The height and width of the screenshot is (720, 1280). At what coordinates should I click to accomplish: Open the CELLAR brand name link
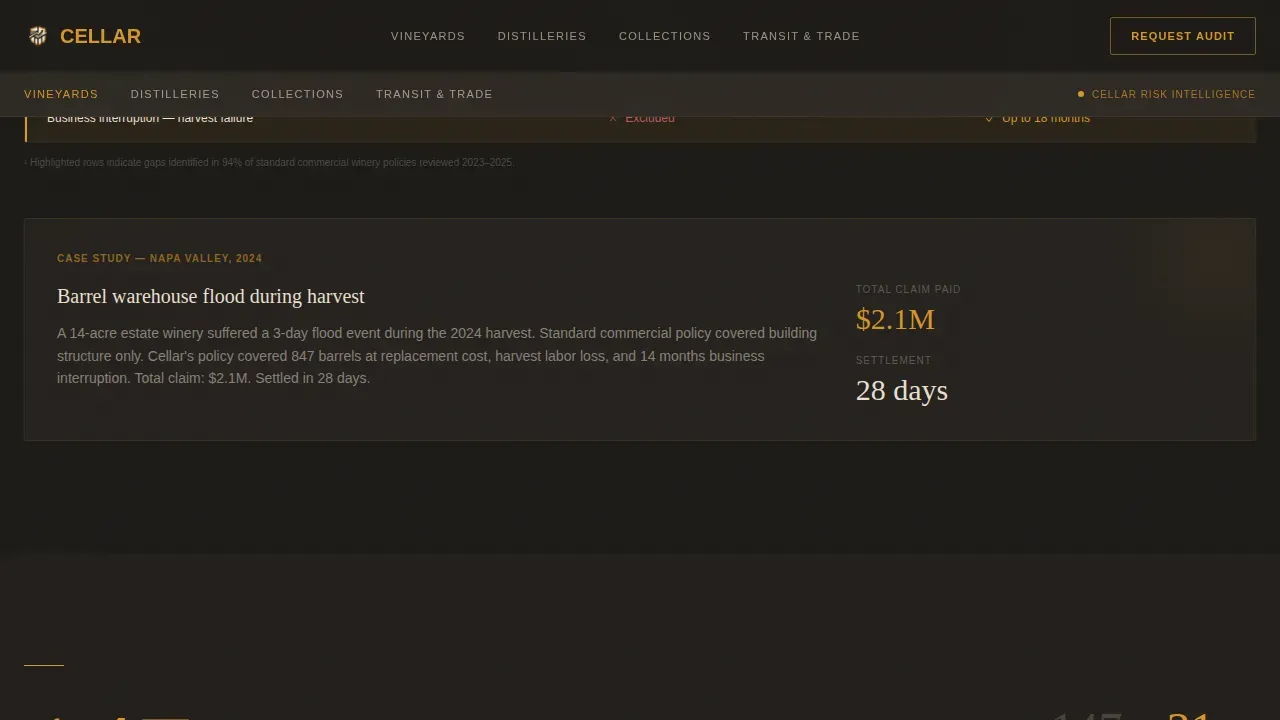tap(100, 36)
